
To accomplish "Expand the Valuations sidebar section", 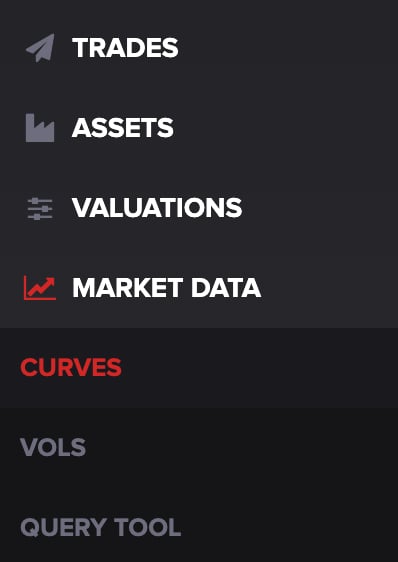I will tap(199, 208).
